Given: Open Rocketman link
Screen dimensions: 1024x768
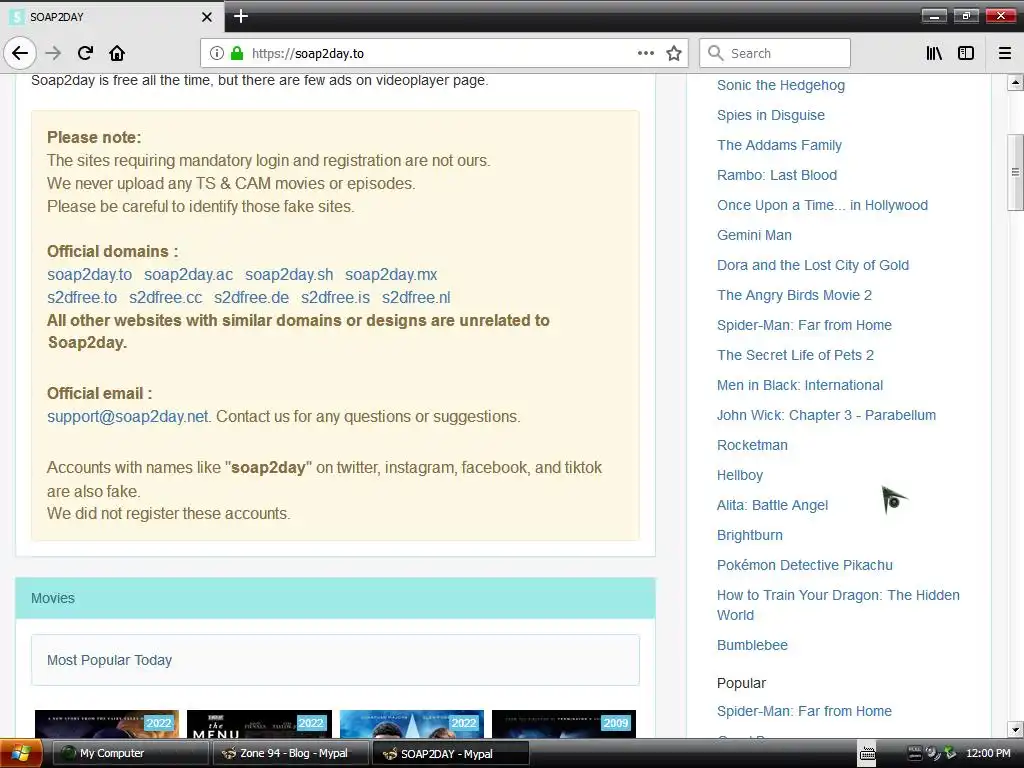Looking at the screenshot, I should 752,445.
